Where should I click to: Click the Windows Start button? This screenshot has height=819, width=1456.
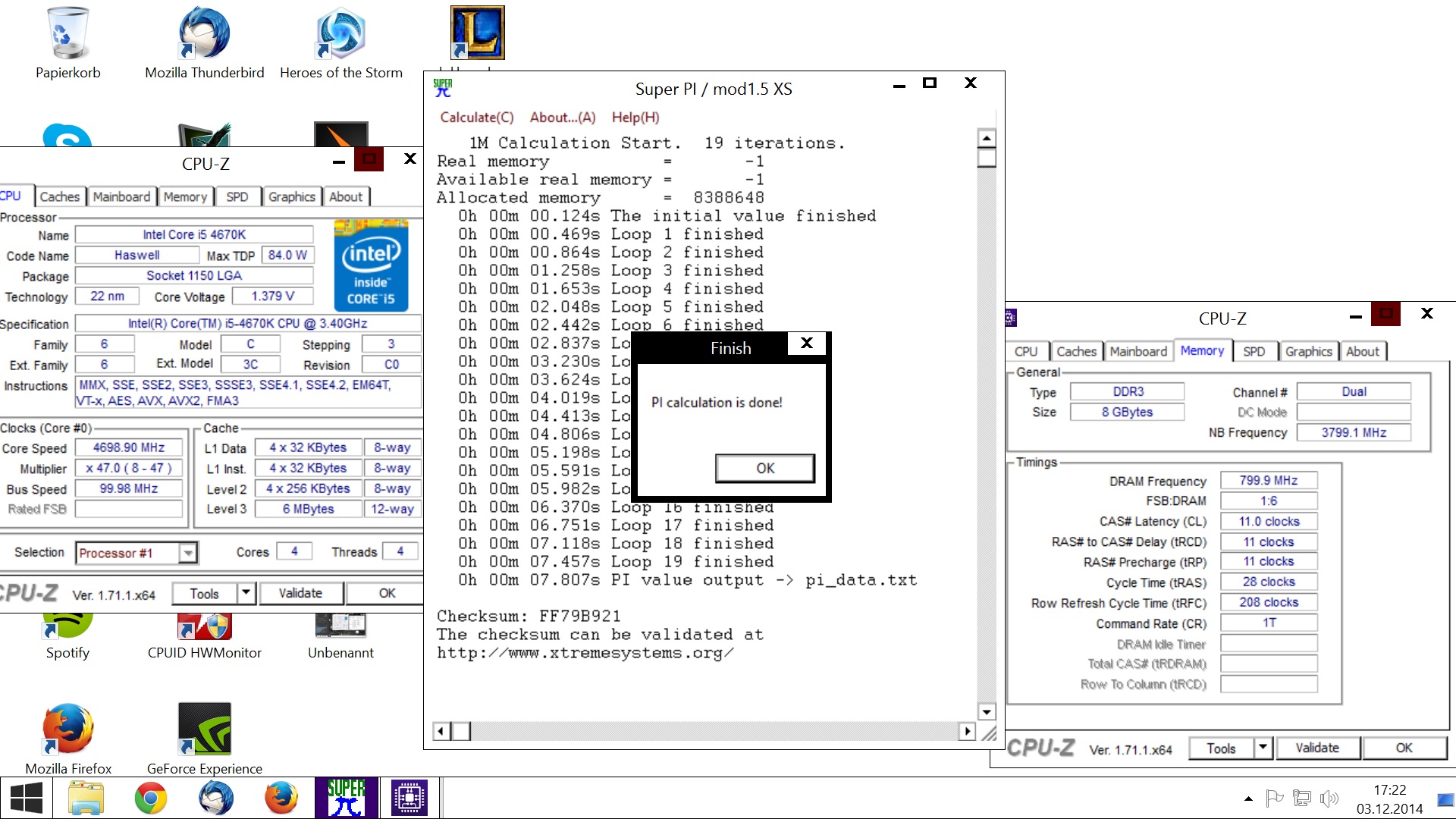tap(27, 798)
